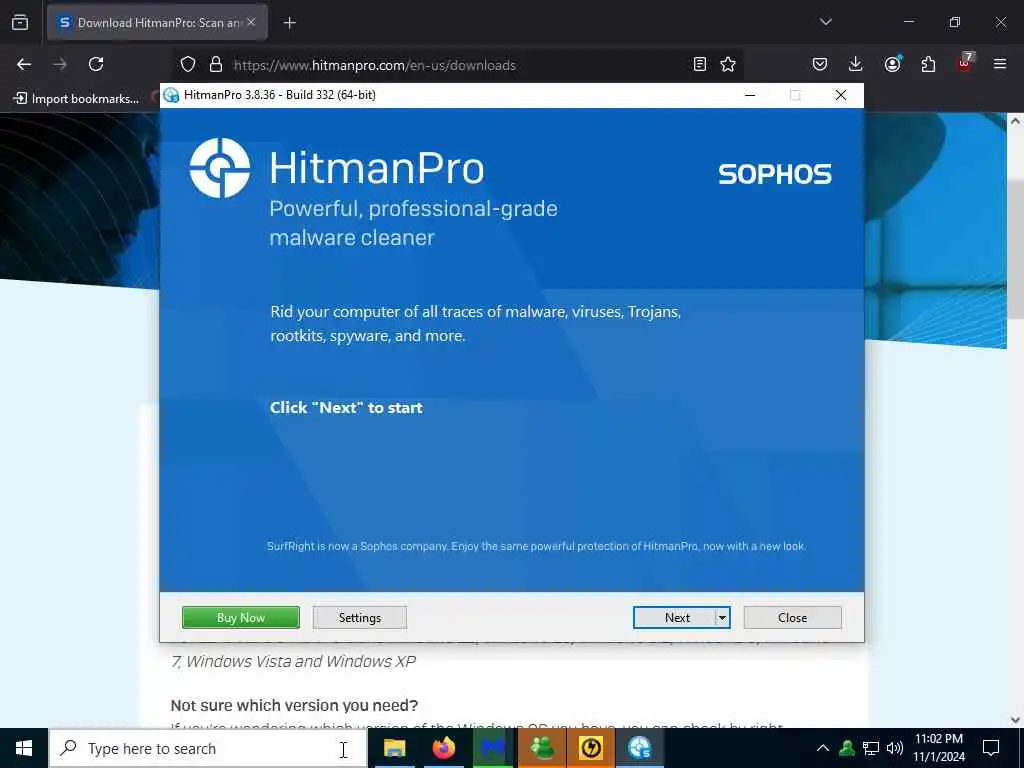
Task: Bookmark this page with star icon
Action: click(728, 65)
